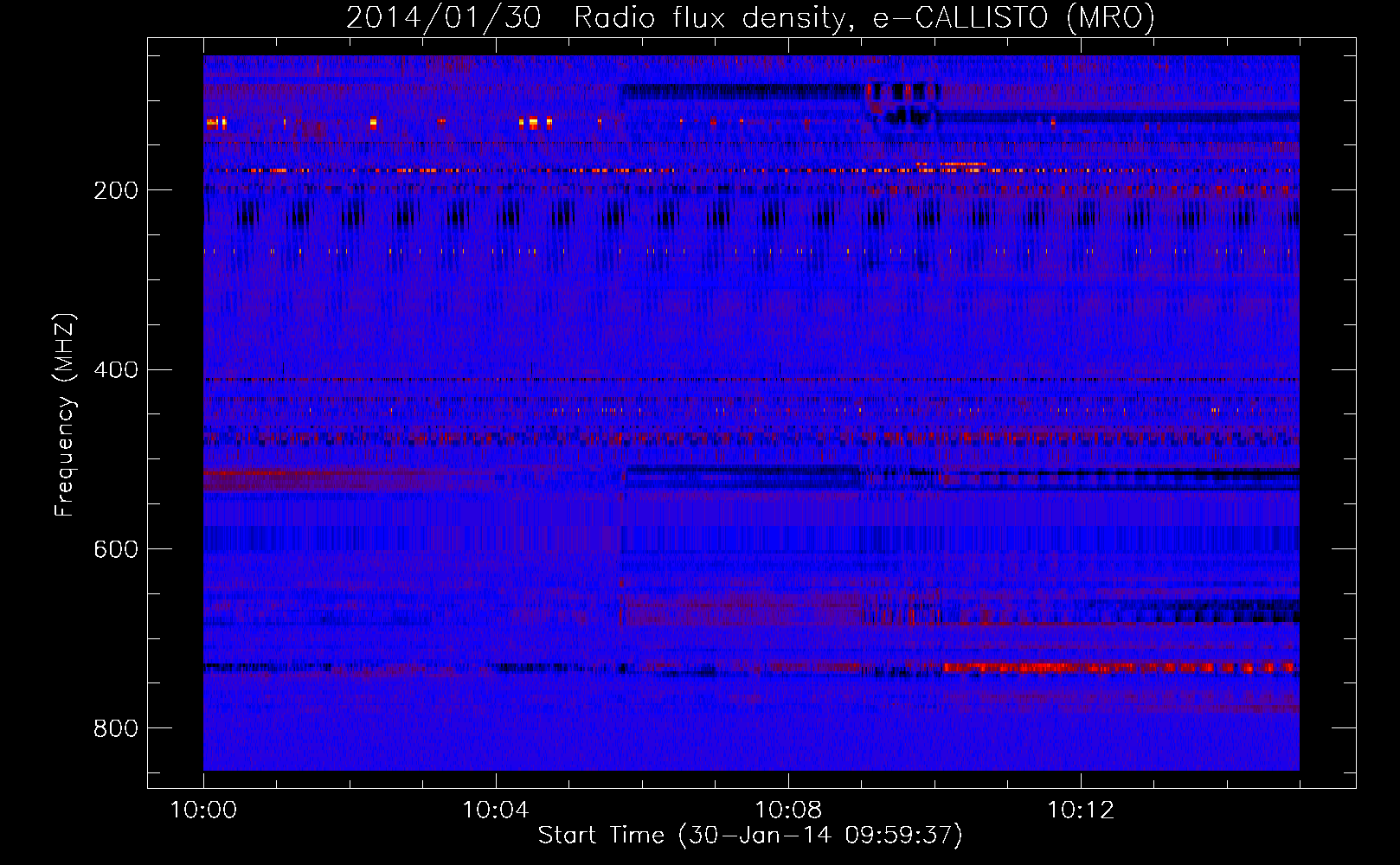Click the '200' frequency tick label

[116, 190]
